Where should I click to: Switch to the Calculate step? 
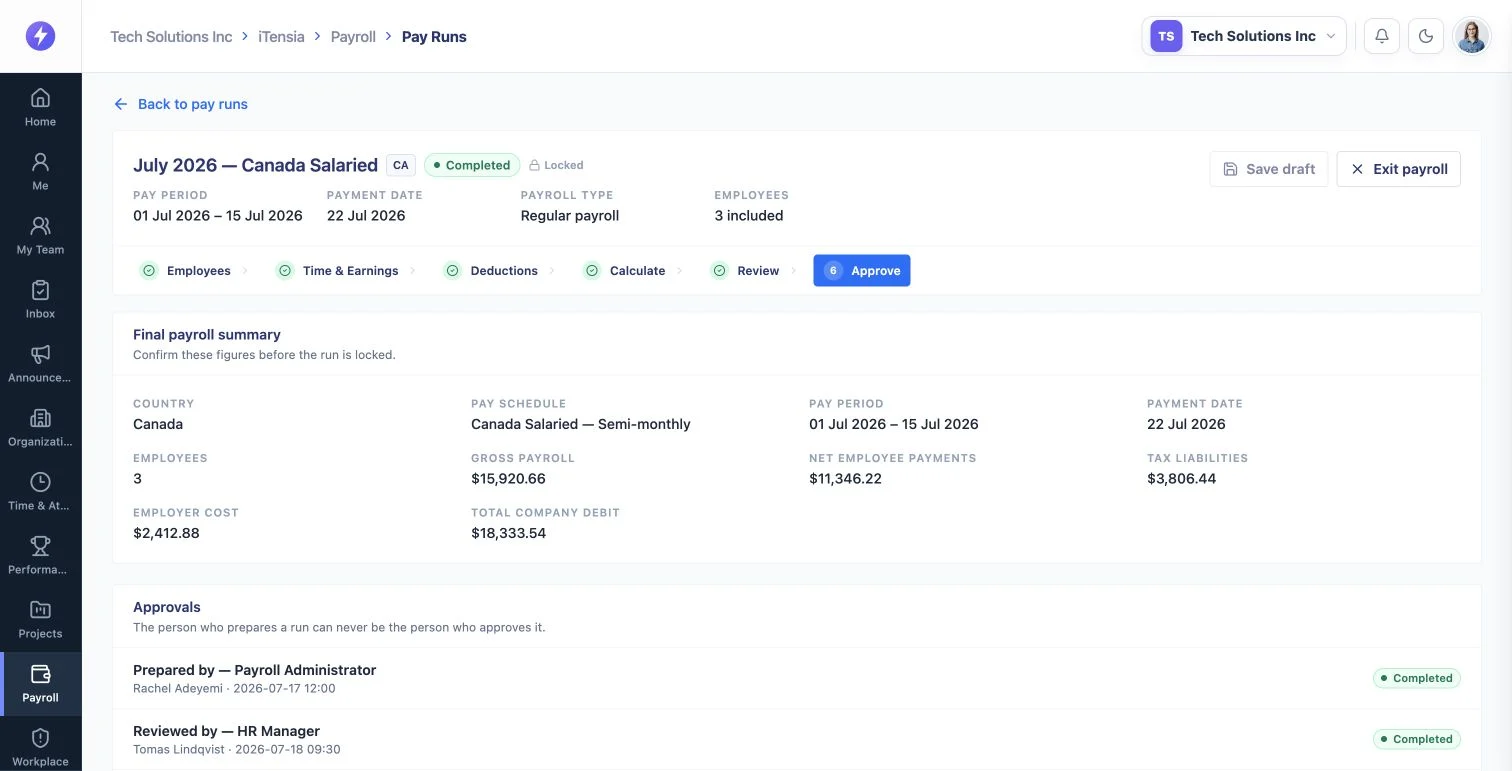tap(625, 271)
